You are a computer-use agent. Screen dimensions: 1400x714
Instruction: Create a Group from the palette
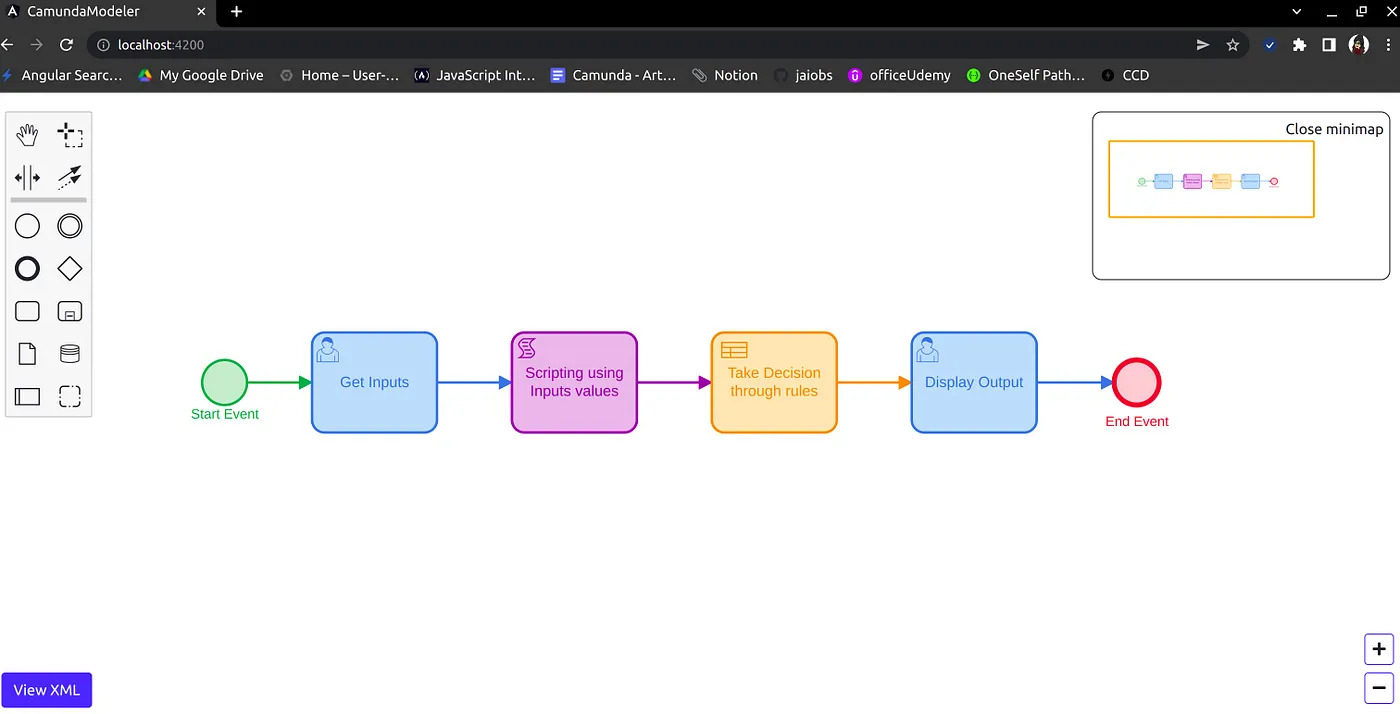point(70,397)
